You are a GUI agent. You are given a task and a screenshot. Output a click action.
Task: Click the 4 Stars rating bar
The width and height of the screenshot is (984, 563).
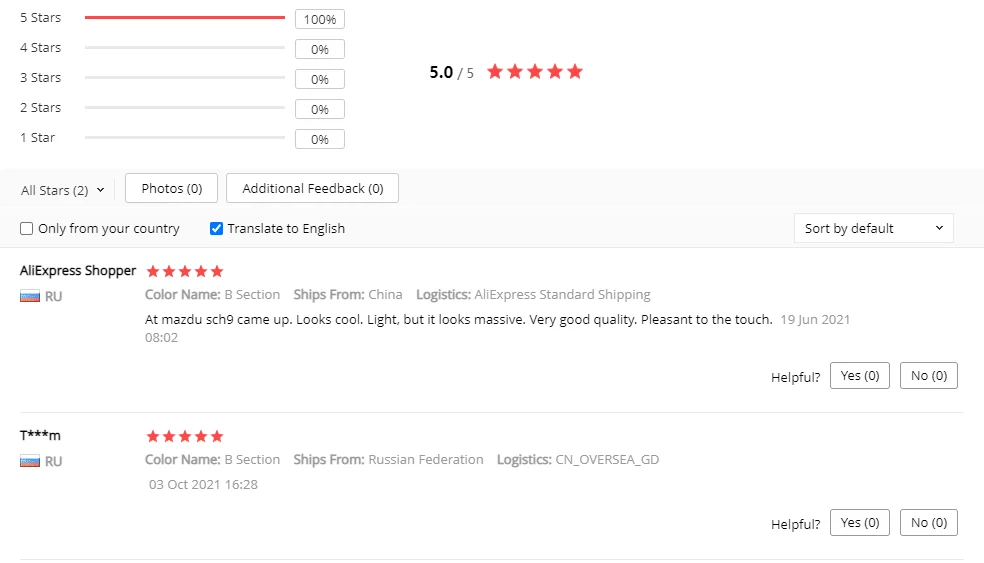185,48
